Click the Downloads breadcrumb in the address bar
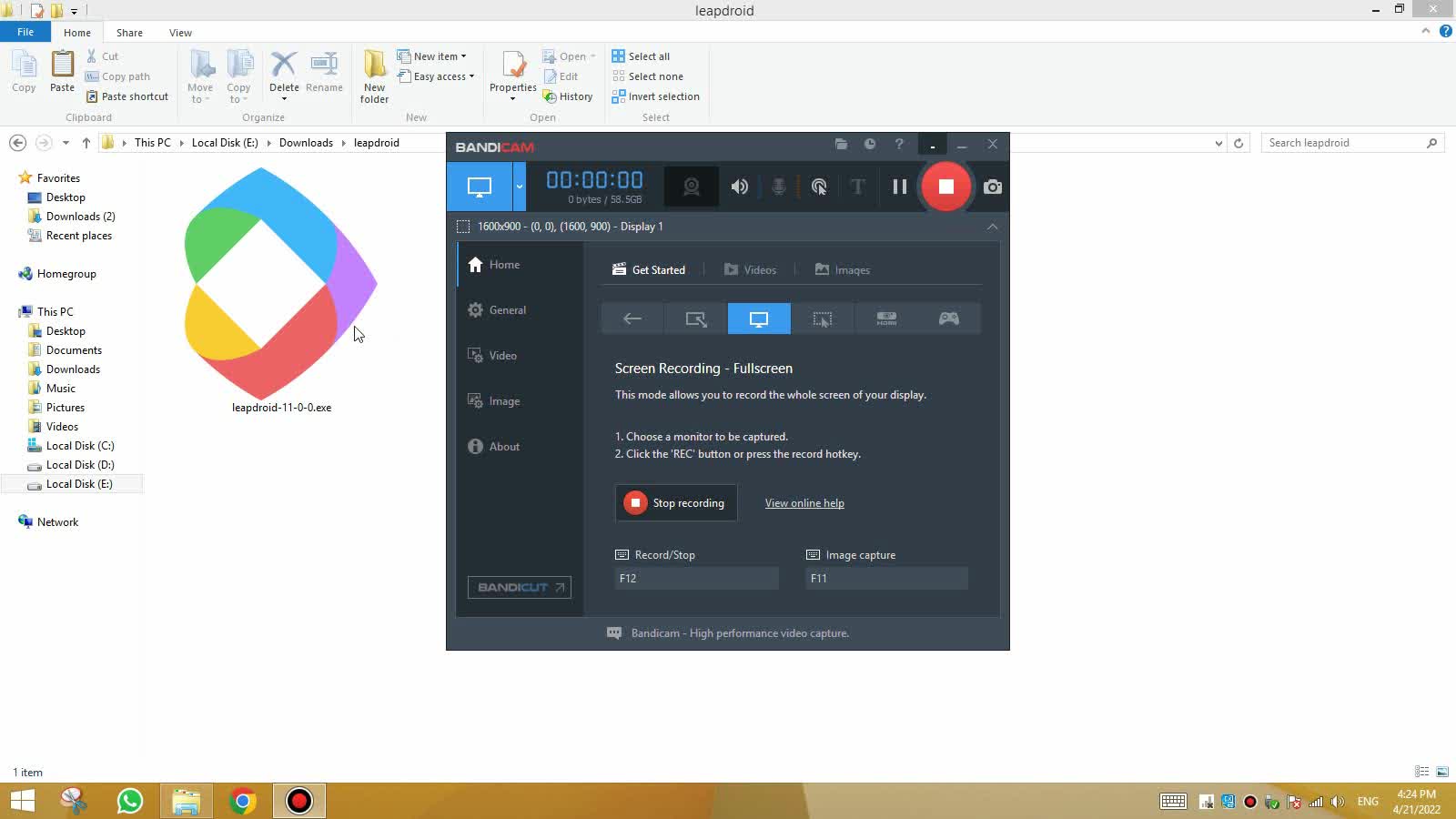Viewport: 1456px width, 819px height. tap(306, 143)
